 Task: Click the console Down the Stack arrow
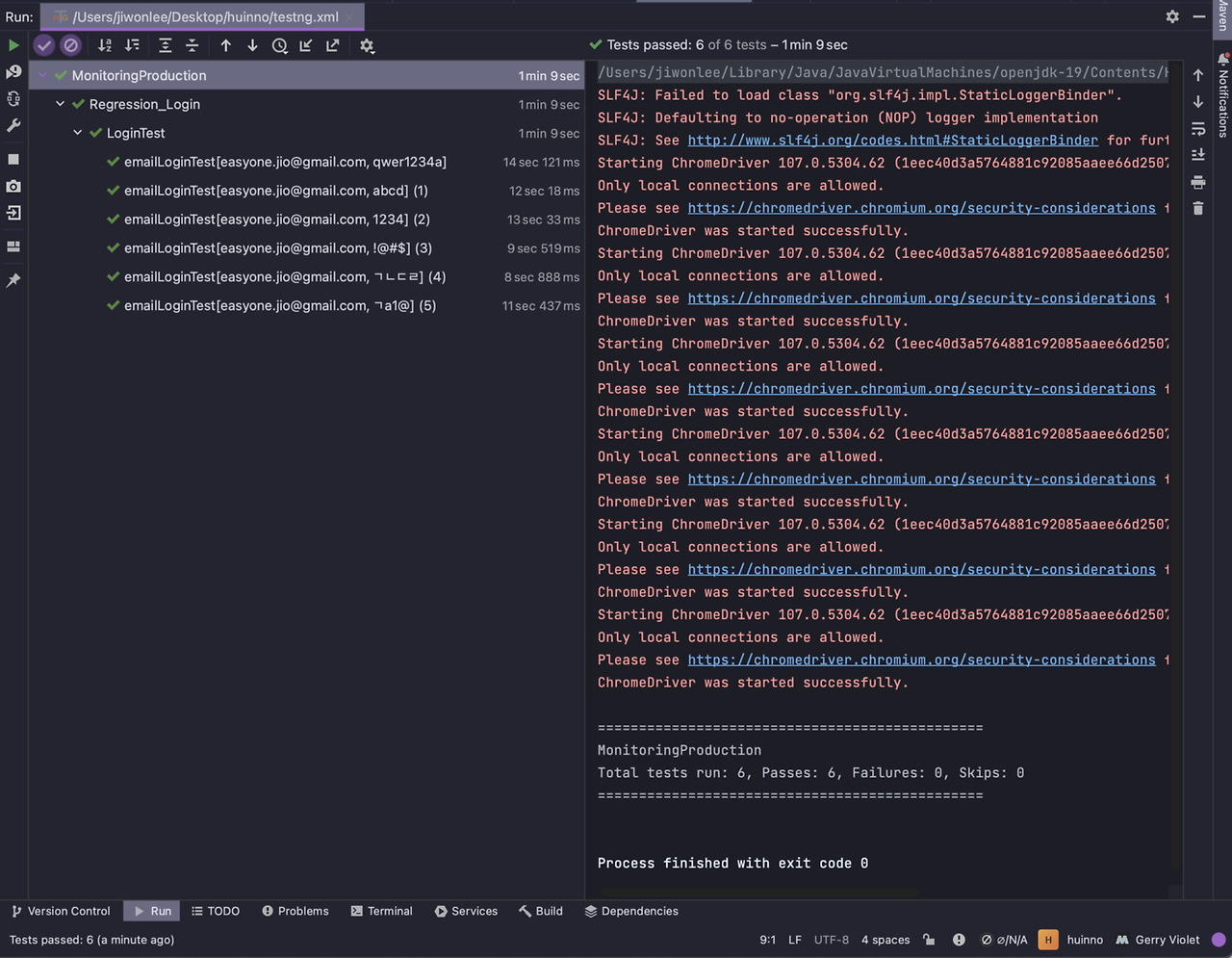coord(1198,102)
